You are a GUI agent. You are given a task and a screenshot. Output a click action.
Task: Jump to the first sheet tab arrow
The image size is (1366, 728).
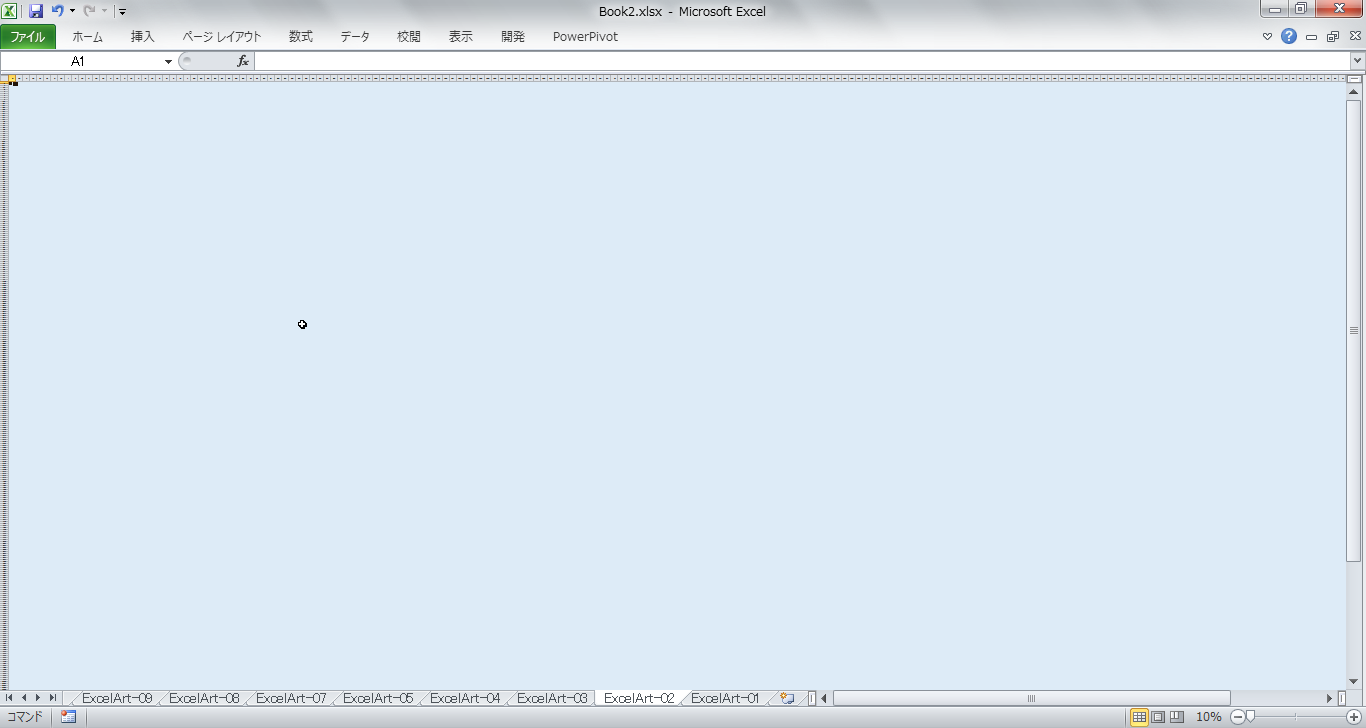coord(10,698)
